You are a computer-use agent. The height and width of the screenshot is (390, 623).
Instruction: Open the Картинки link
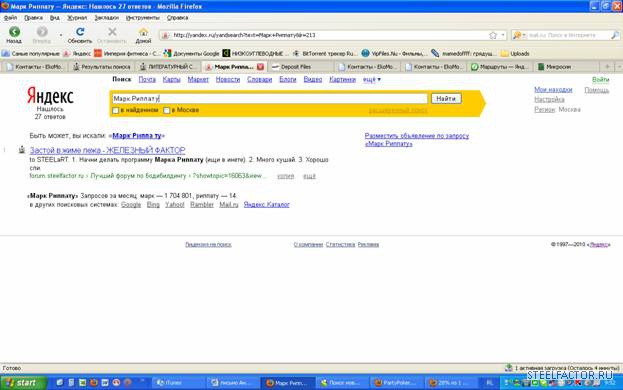342,79
